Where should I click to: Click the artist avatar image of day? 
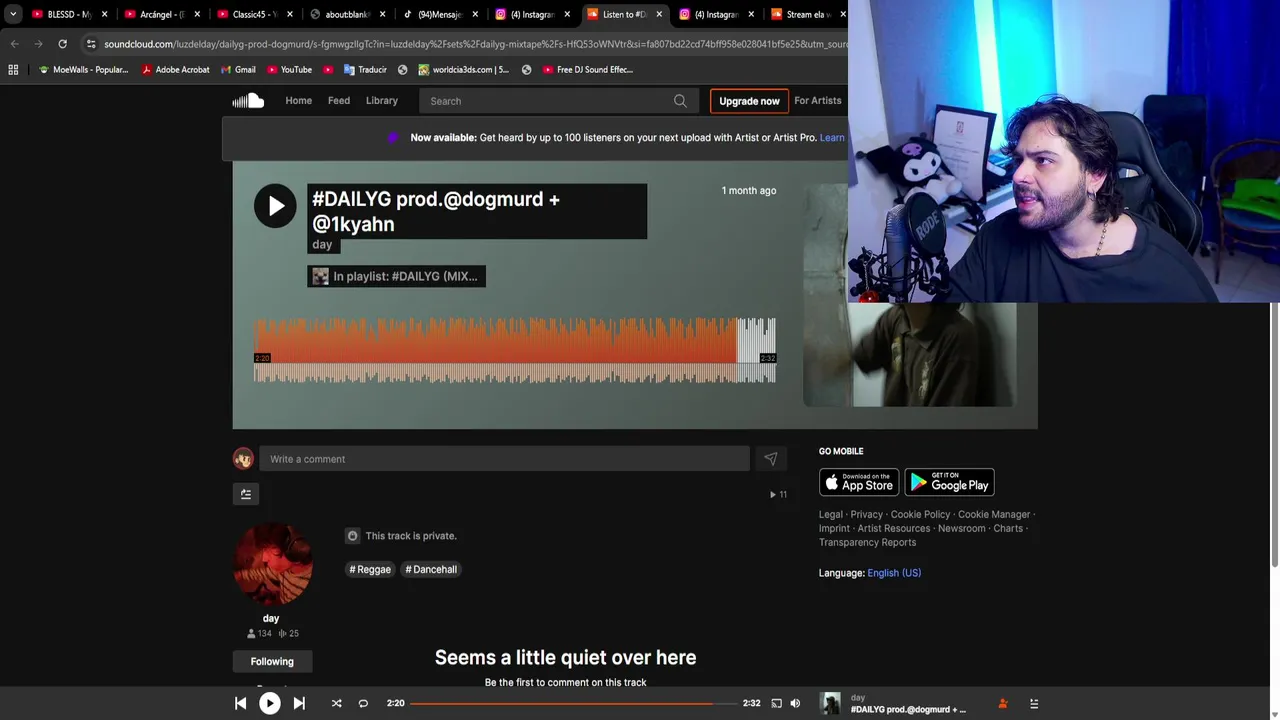coord(272,565)
